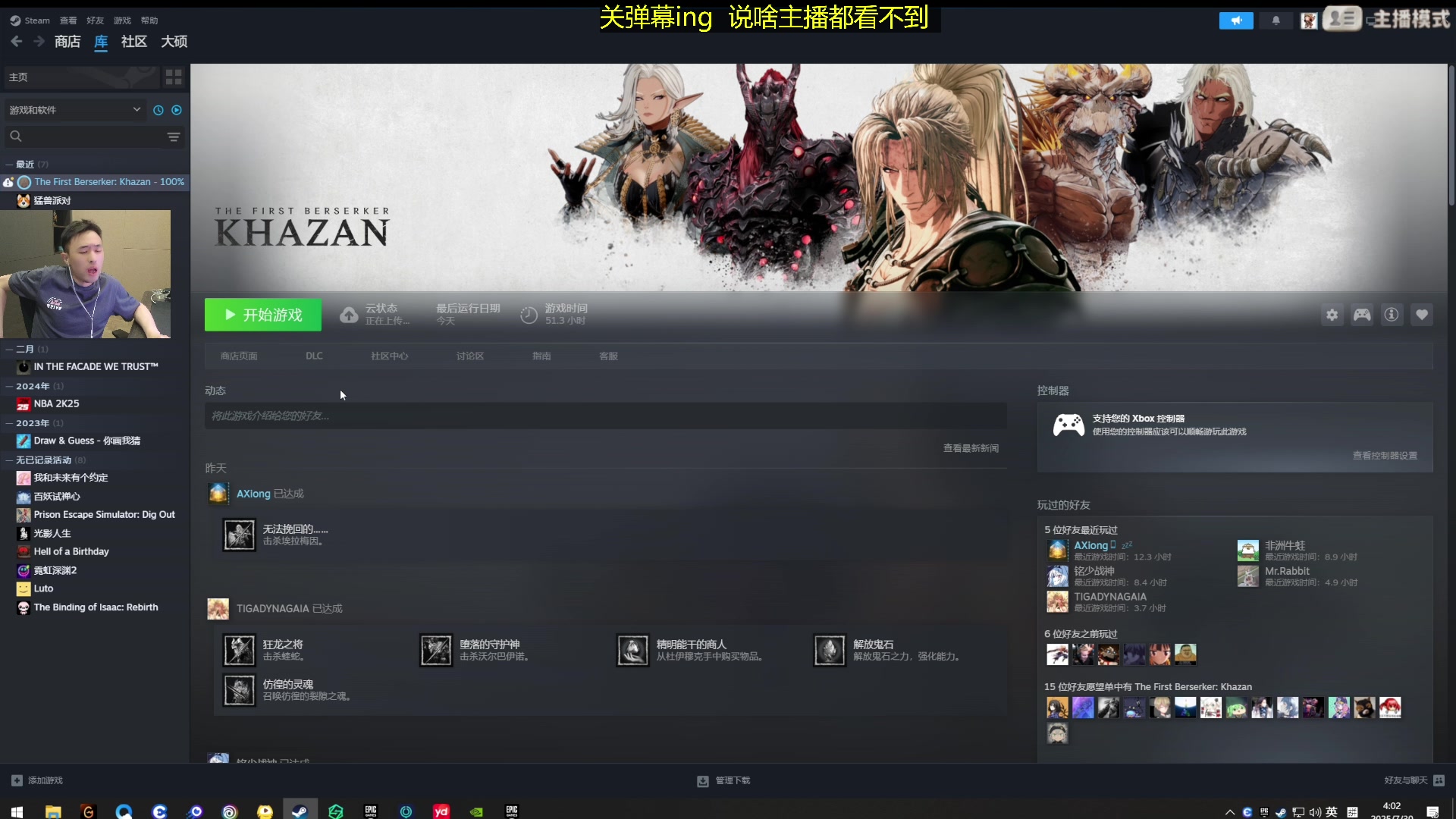Open 查看控制器设置 link
This screenshot has height=819, width=1456.
[x=1385, y=456]
